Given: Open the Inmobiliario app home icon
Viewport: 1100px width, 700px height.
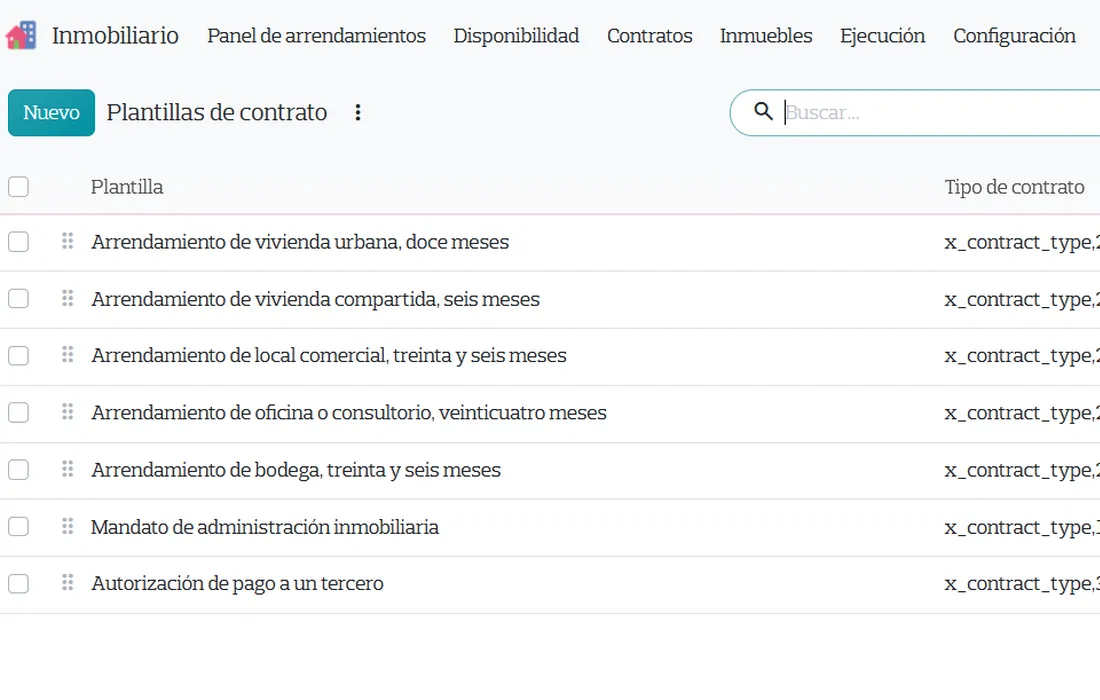Looking at the screenshot, I should [21, 35].
